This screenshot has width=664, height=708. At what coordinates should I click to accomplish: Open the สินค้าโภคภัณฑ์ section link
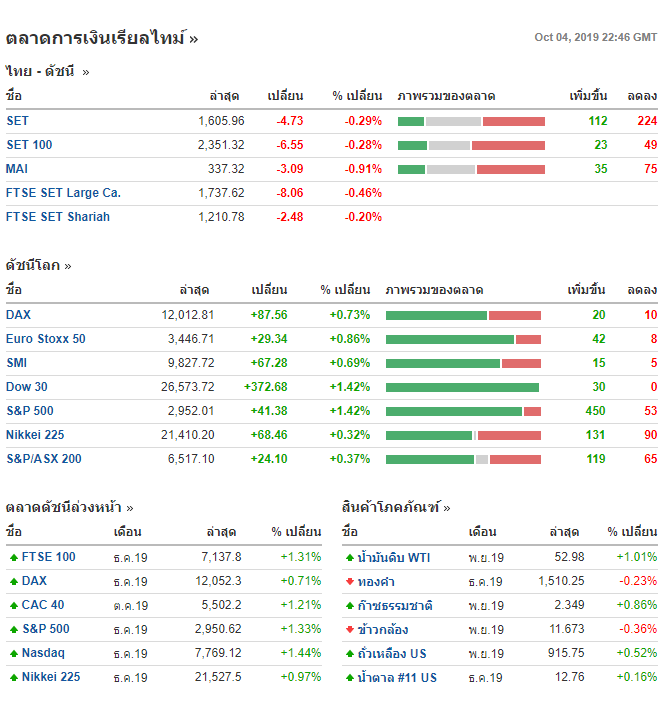click(396, 508)
